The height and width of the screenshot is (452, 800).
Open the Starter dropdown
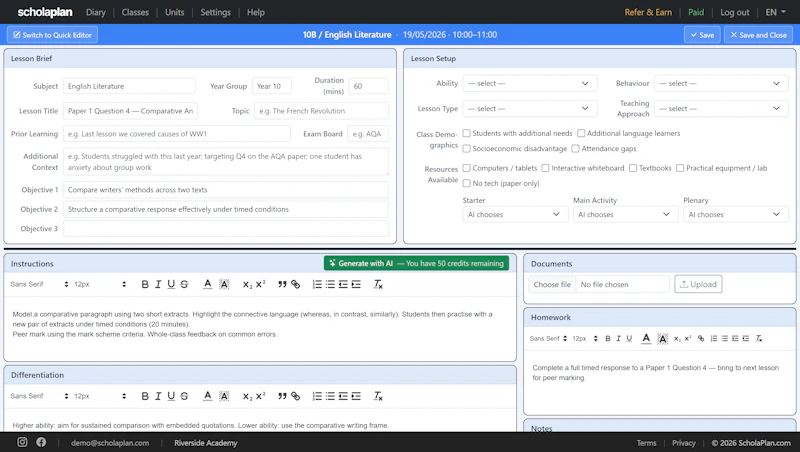[x=515, y=214]
